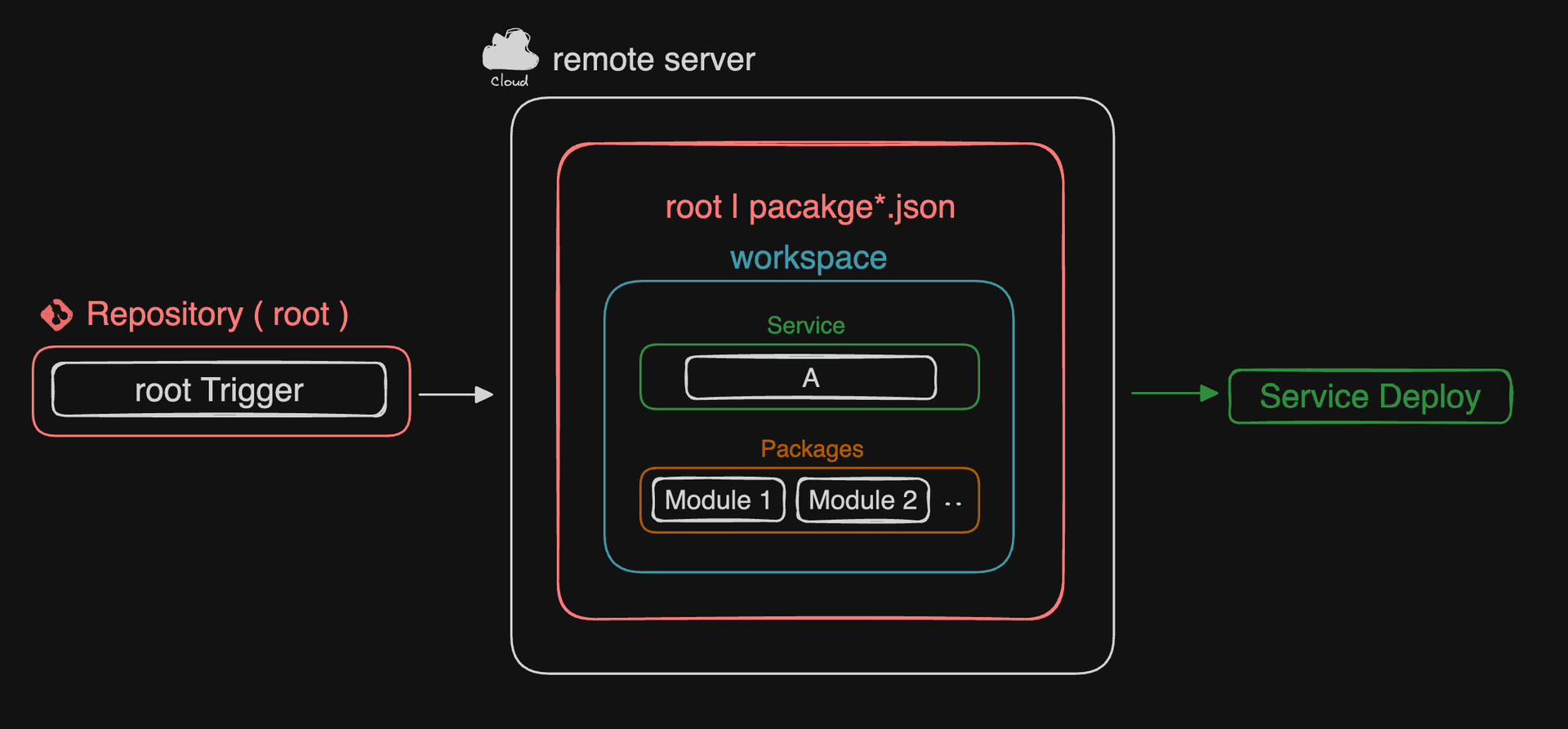1568x729 pixels.
Task: Click the green "Service" label
Action: point(805,326)
